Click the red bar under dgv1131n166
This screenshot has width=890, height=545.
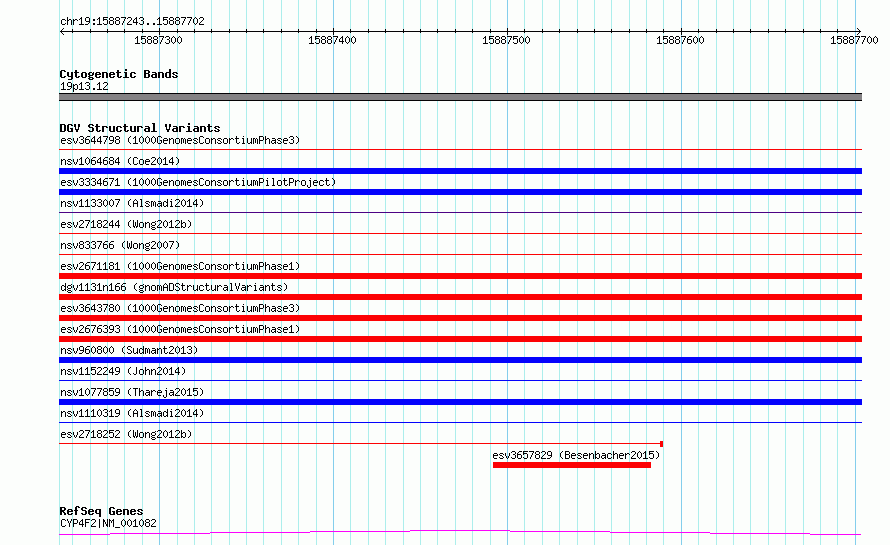point(460,297)
